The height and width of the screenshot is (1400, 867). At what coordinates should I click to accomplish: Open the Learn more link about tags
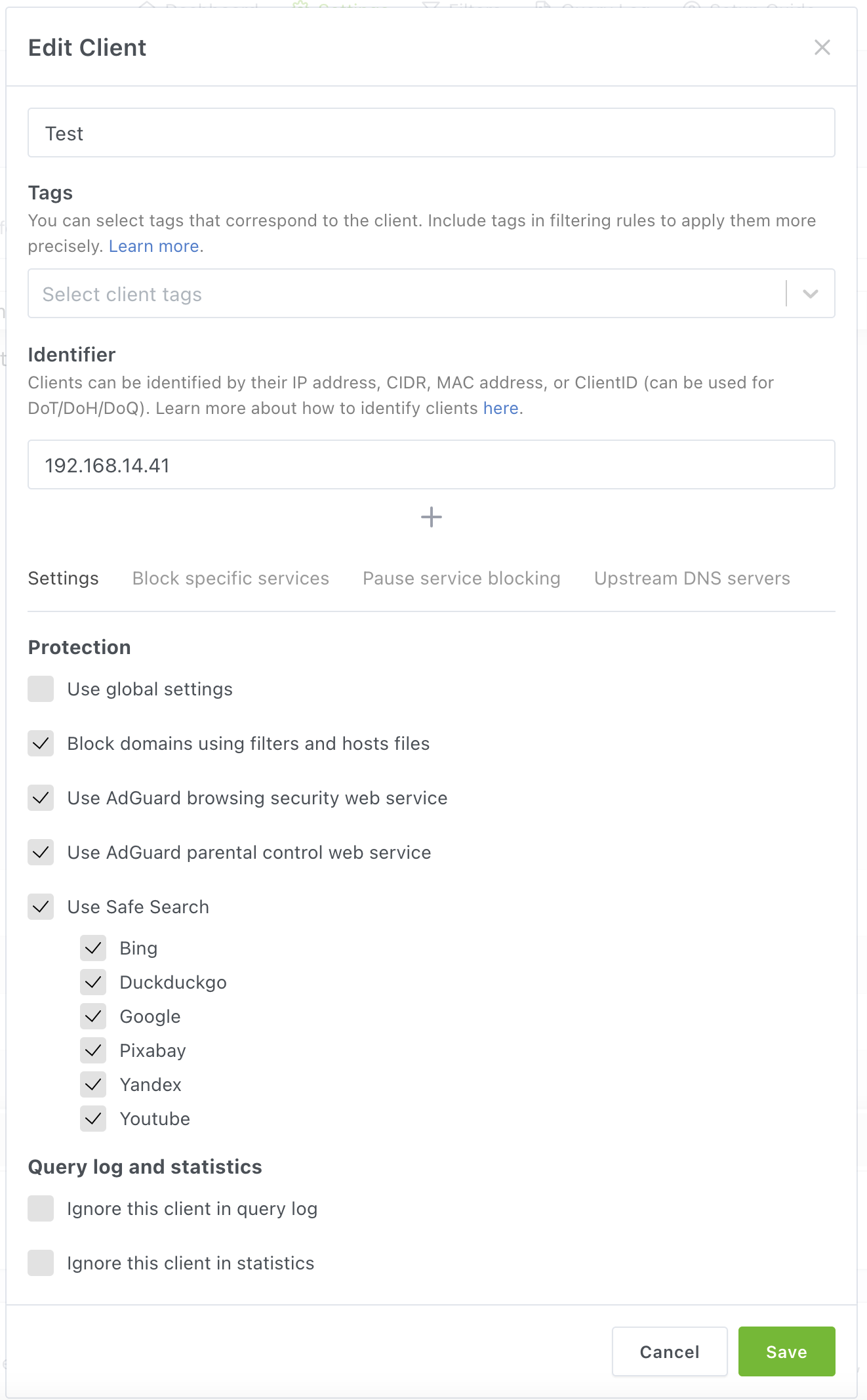(154, 246)
